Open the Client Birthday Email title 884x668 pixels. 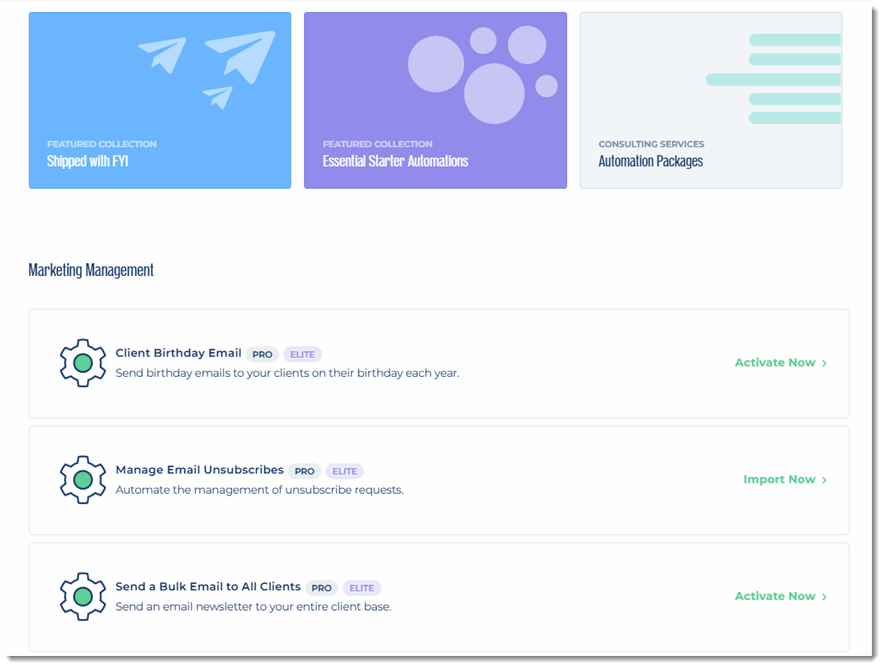pyautogui.click(x=178, y=353)
